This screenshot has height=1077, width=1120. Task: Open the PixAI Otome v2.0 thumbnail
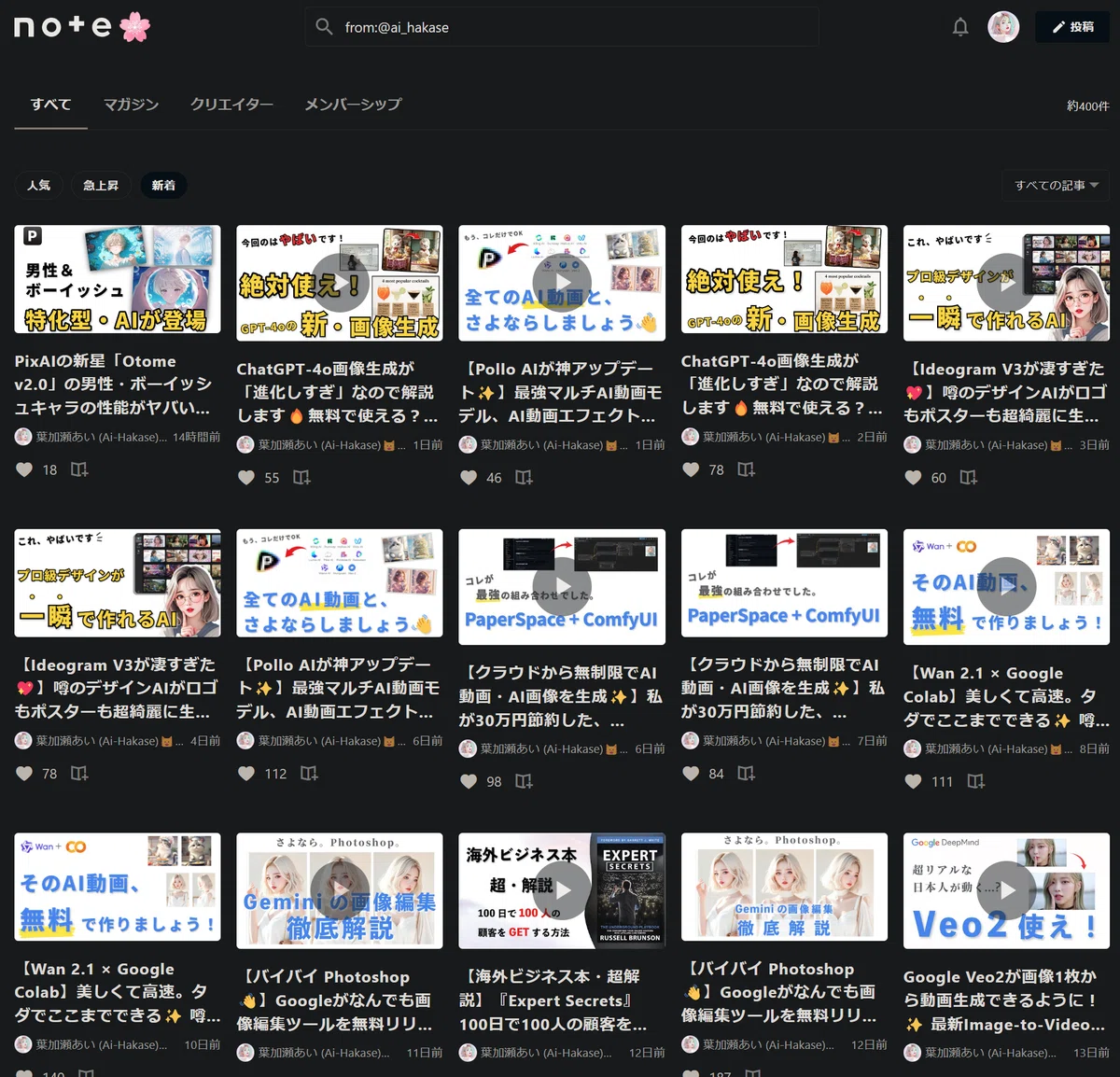tap(118, 279)
